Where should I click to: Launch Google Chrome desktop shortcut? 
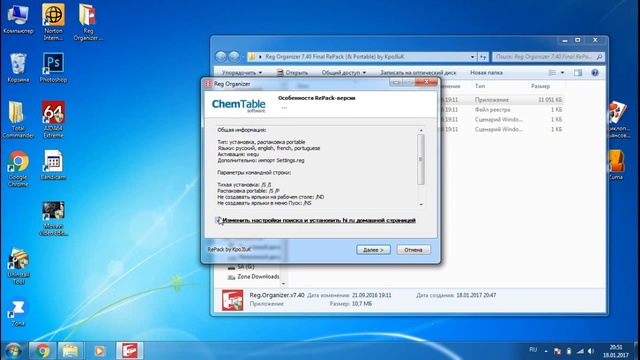pyautogui.click(x=18, y=169)
